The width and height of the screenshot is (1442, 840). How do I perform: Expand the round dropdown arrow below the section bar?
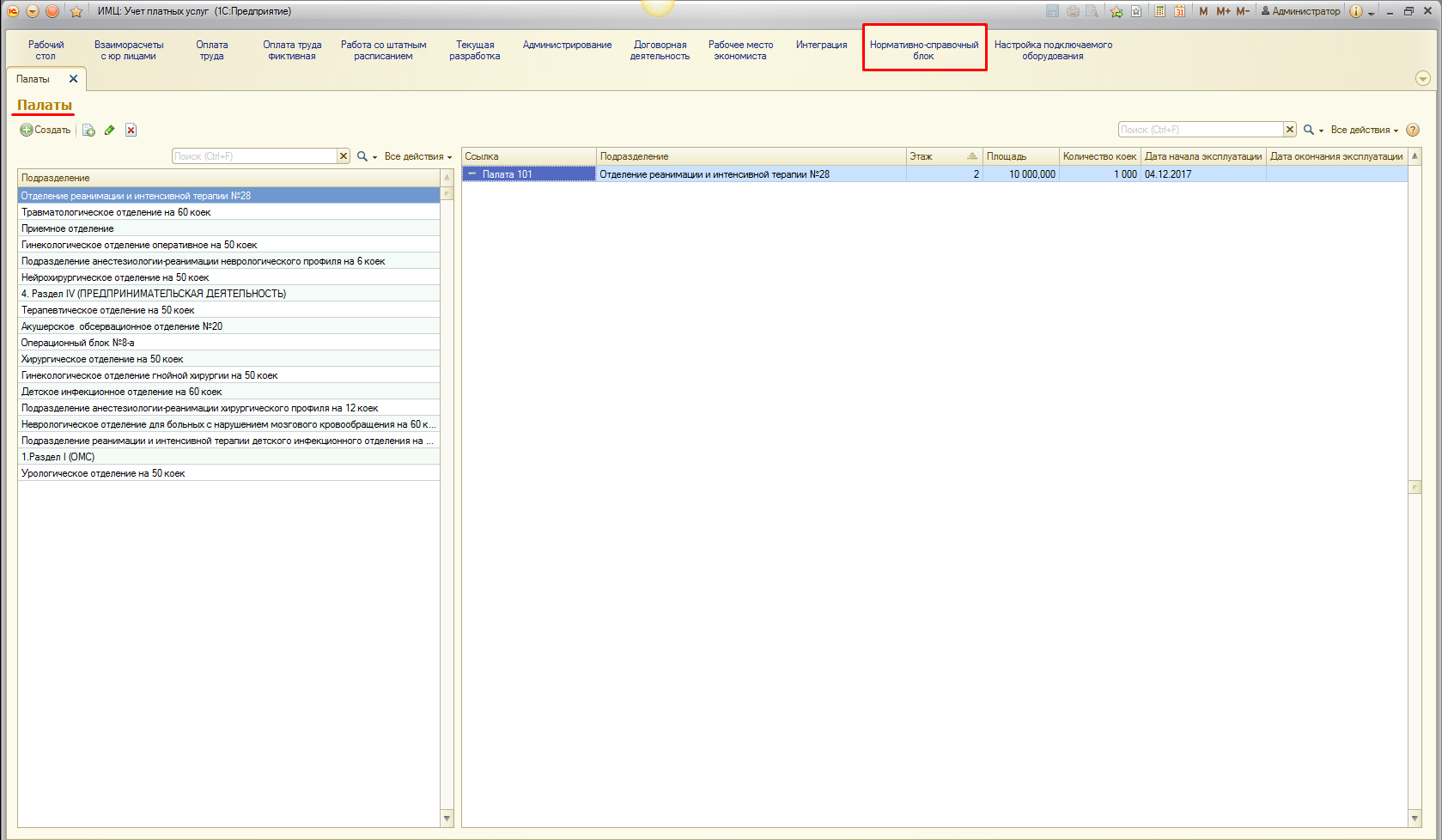tap(1422, 79)
